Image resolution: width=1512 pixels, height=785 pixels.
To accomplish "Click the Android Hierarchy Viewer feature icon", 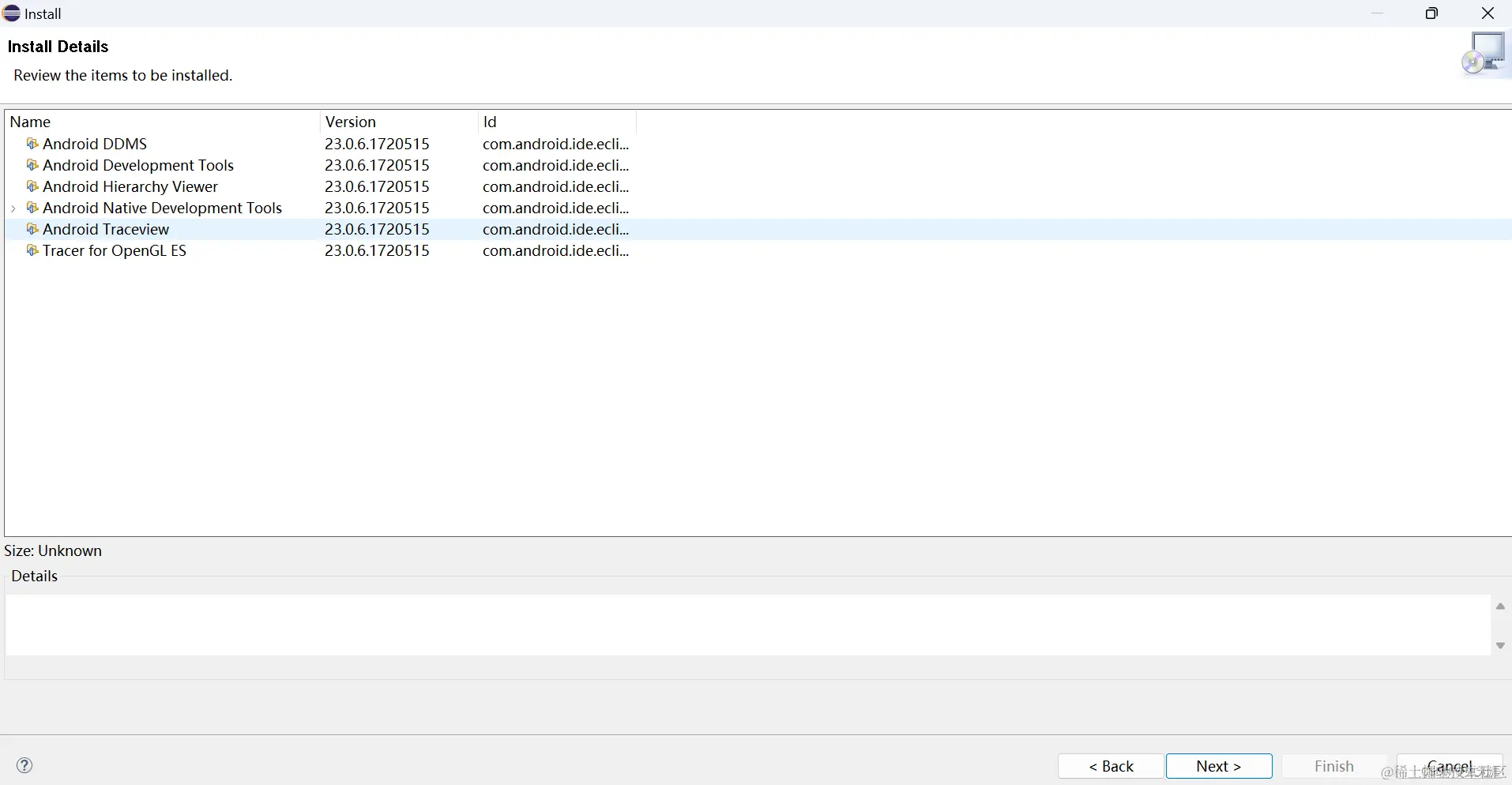I will (32, 186).
